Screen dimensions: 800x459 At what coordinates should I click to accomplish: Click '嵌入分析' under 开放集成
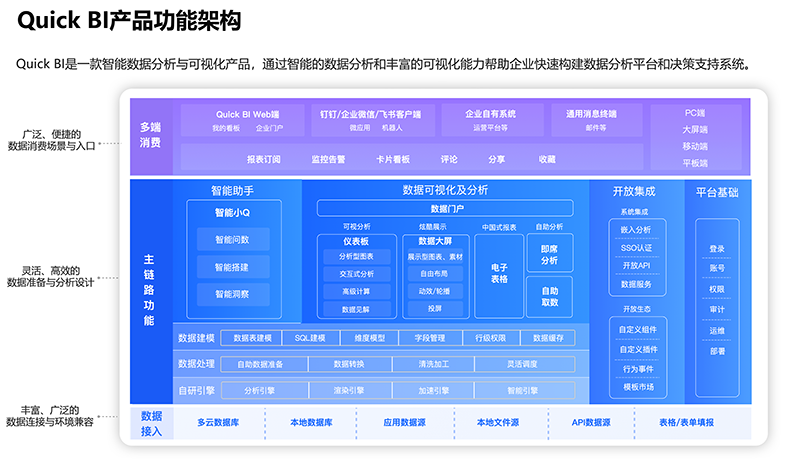click(636, 230)
